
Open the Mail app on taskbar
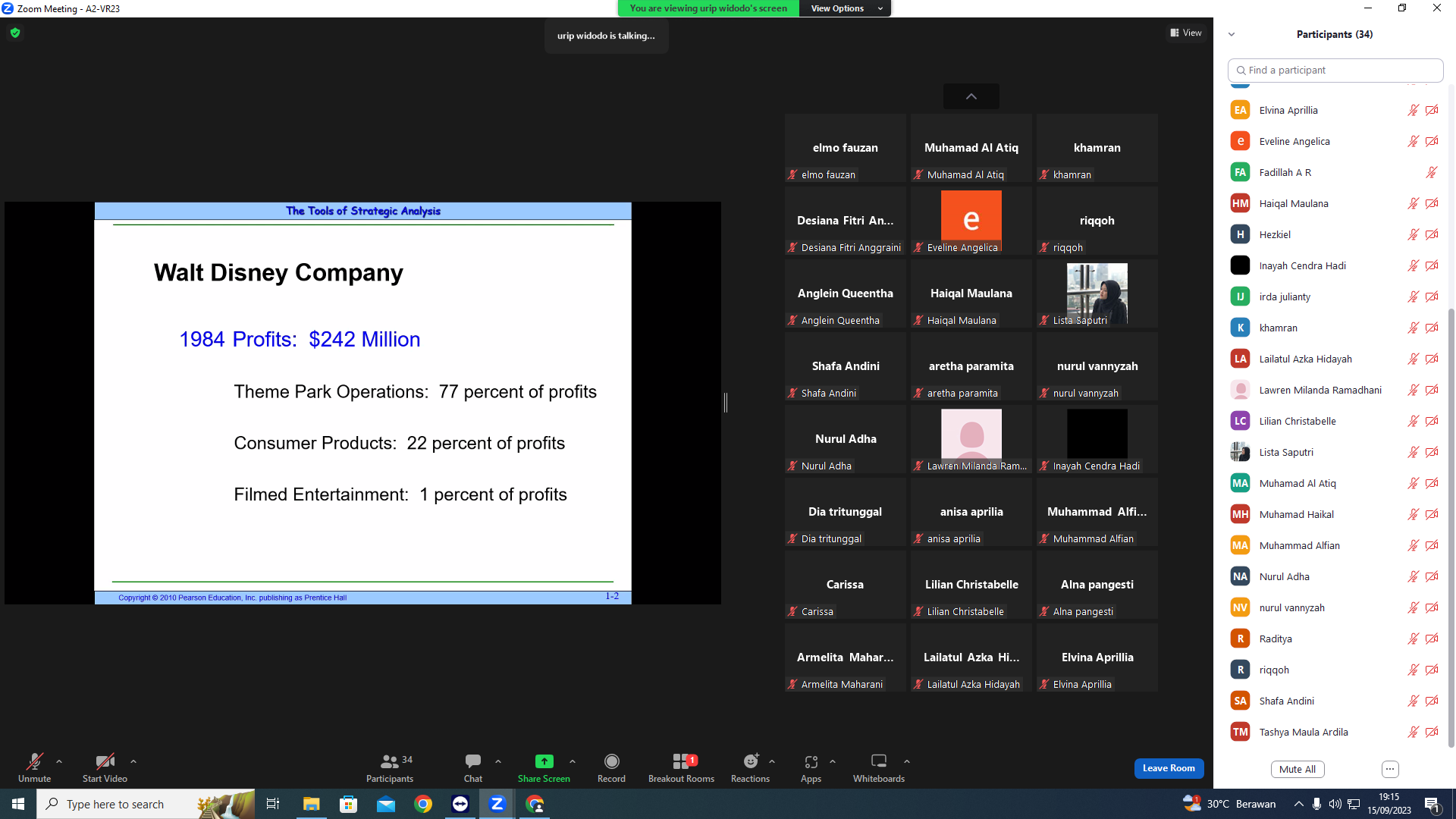tap(386, 804)
